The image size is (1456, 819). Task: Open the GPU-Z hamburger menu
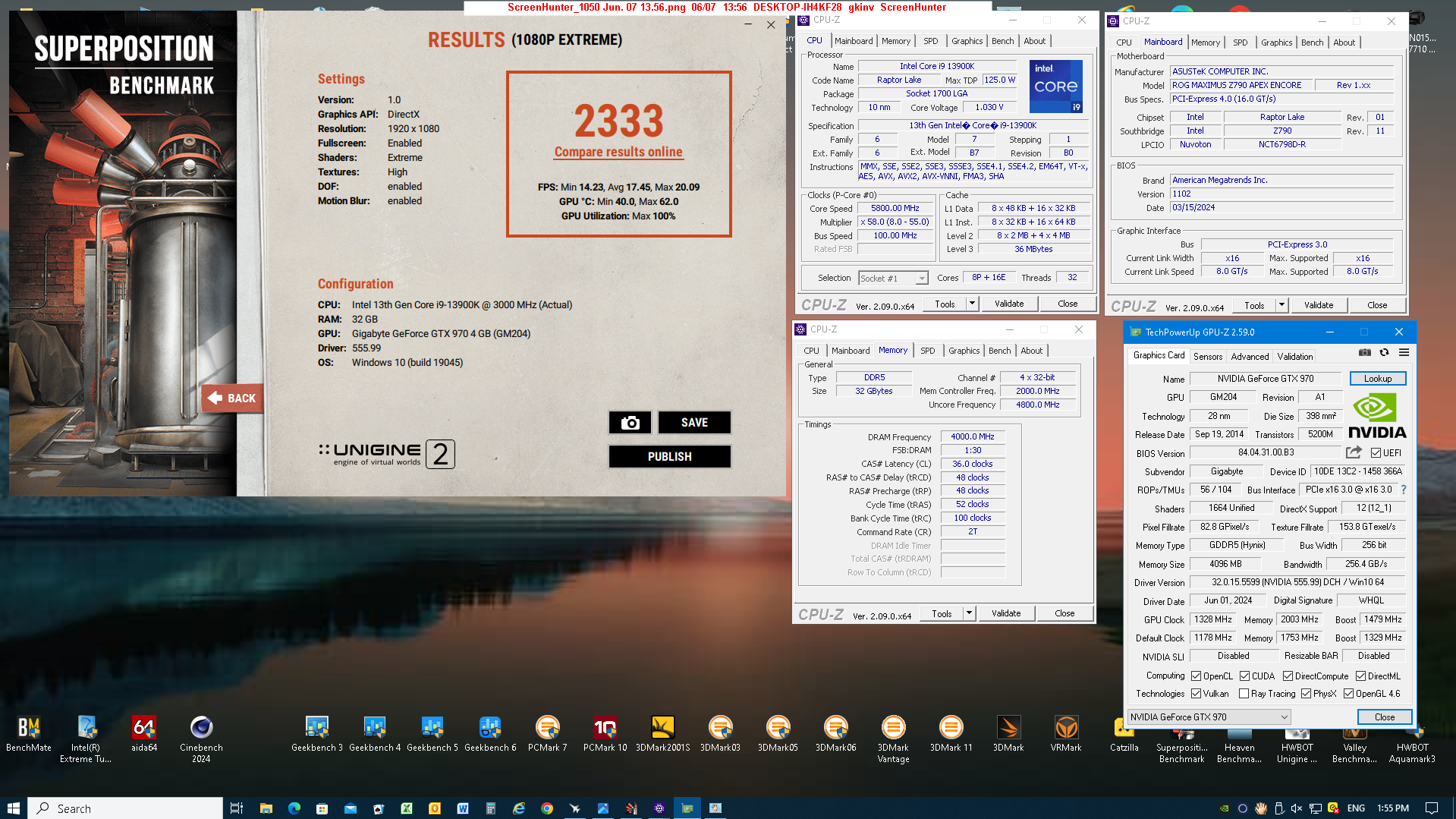pos(1404,352)
